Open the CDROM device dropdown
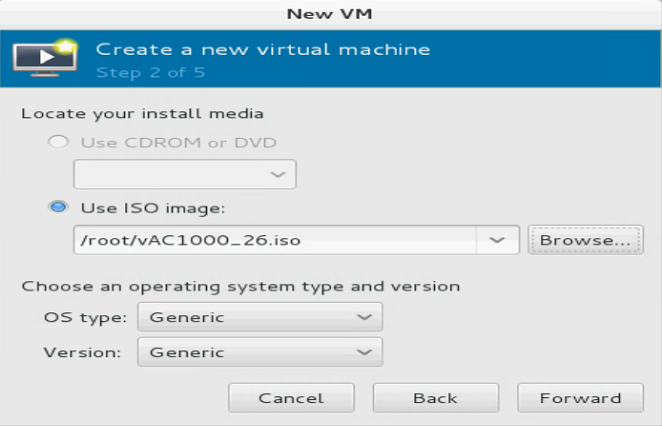Viewport: 662px width, 426px height. tap(185, 174)
